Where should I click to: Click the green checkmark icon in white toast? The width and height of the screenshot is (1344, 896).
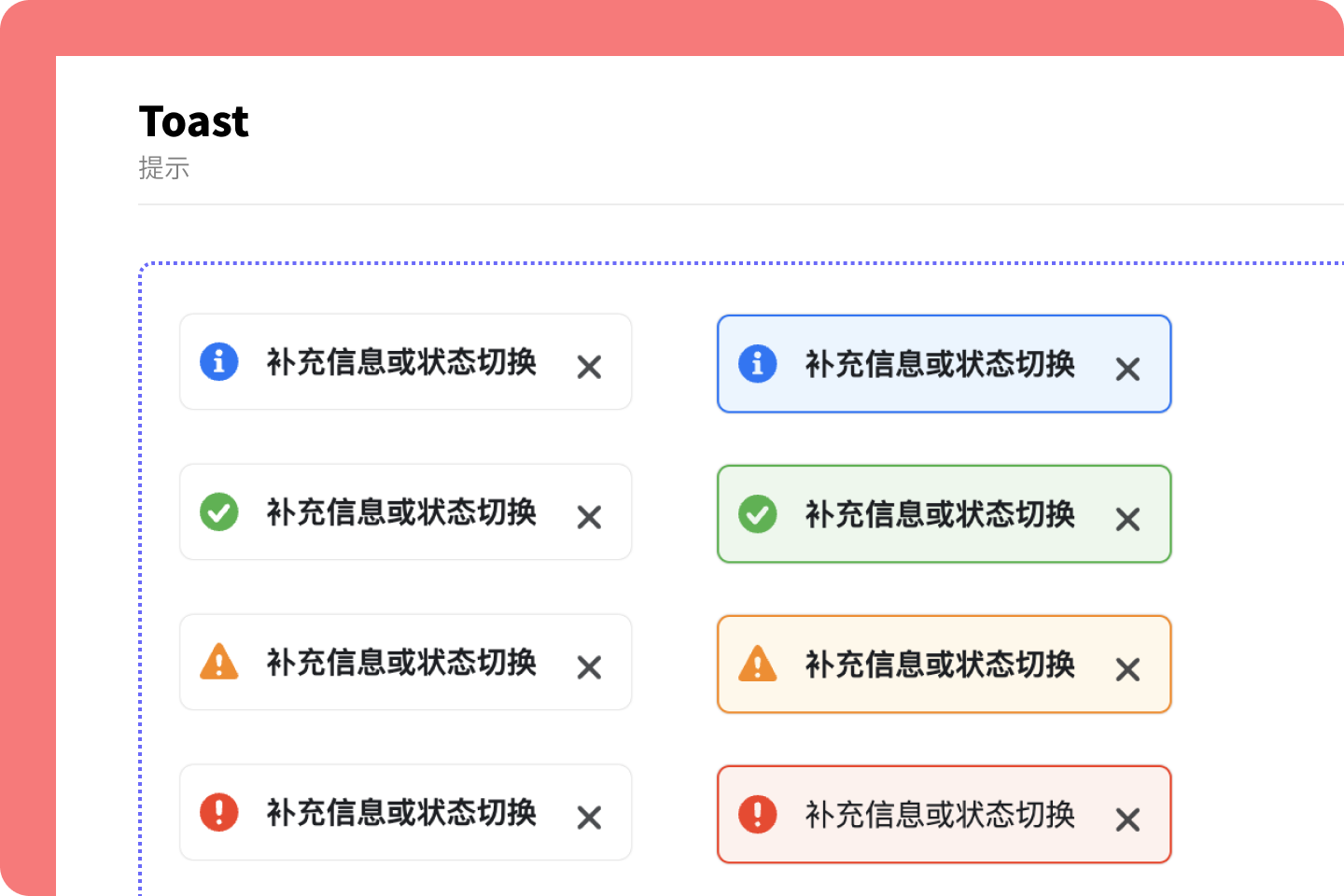(219, 511)
